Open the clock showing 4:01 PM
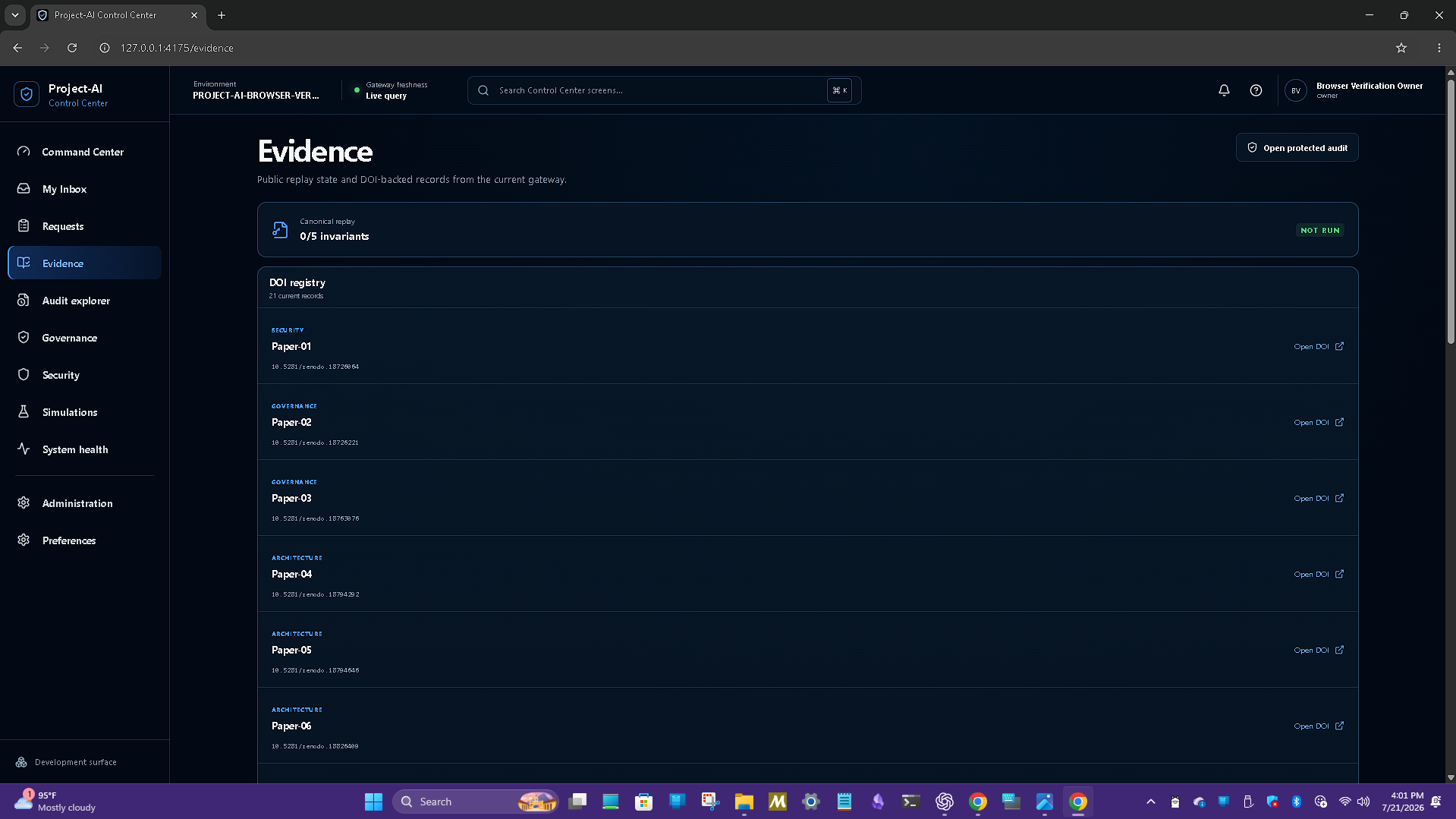This screenshot has height=819, width=1456. 1403,802
